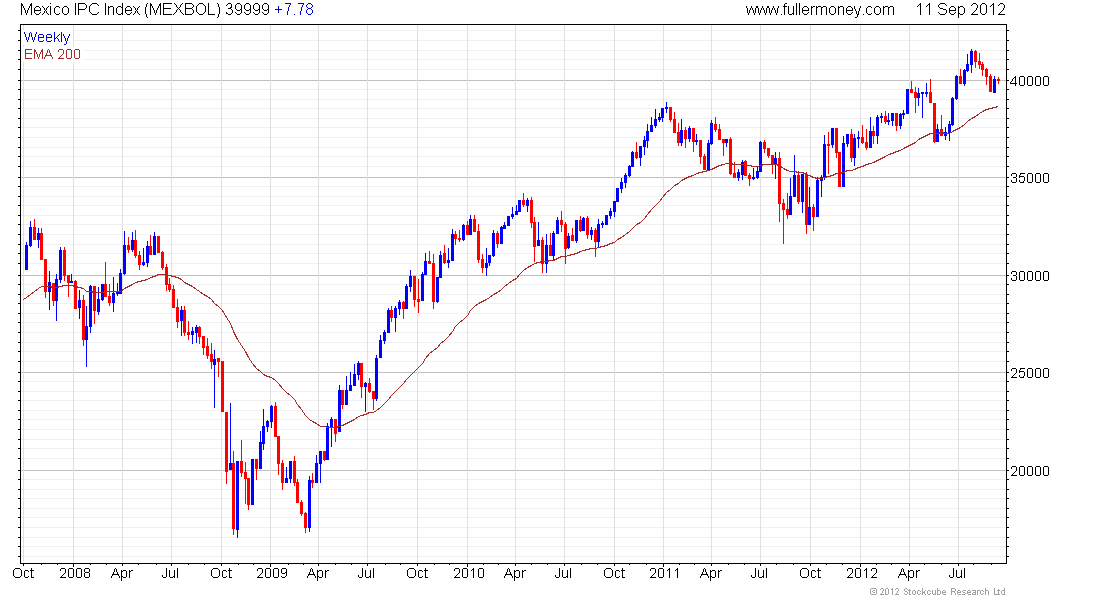This screenshot has height=600, width=1100.
Task: Click the date '11 Sep 2012'
Action: click(x=960, y=10)
